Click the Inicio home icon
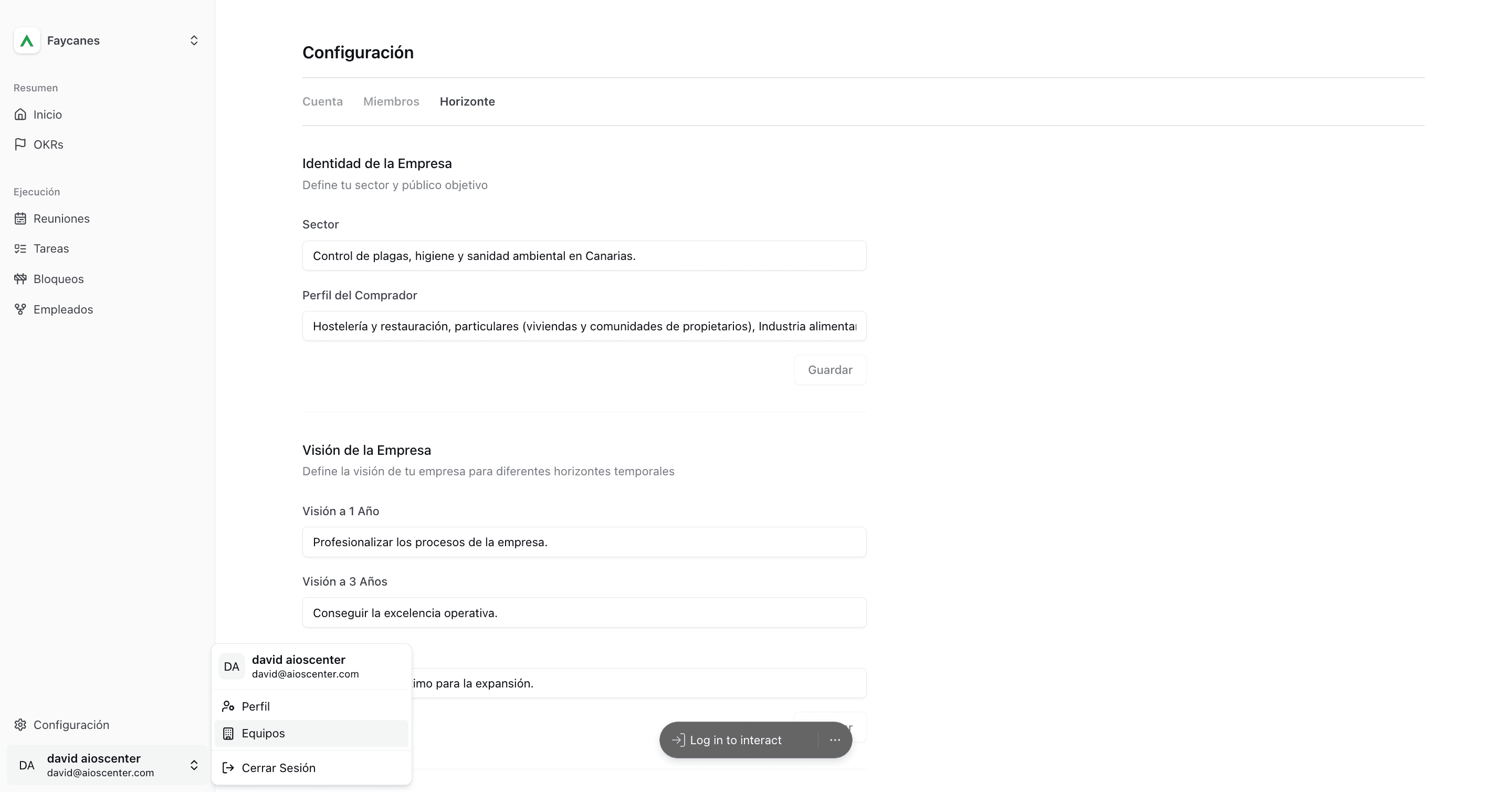 [20, 114]
